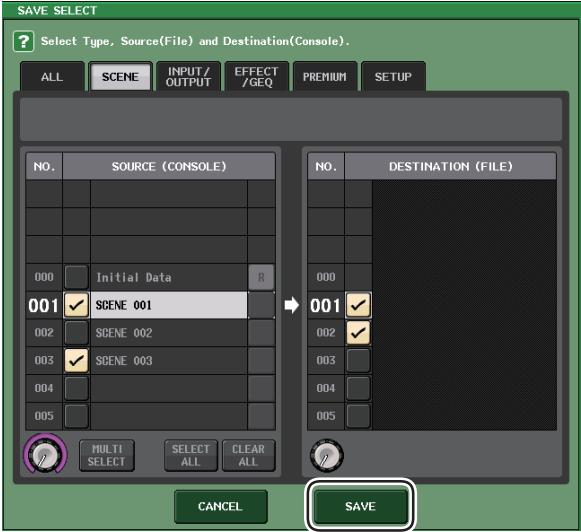Tick the source checkbox for row 005
This screenshot has width=581, height=532.
[x=76, y=416]
